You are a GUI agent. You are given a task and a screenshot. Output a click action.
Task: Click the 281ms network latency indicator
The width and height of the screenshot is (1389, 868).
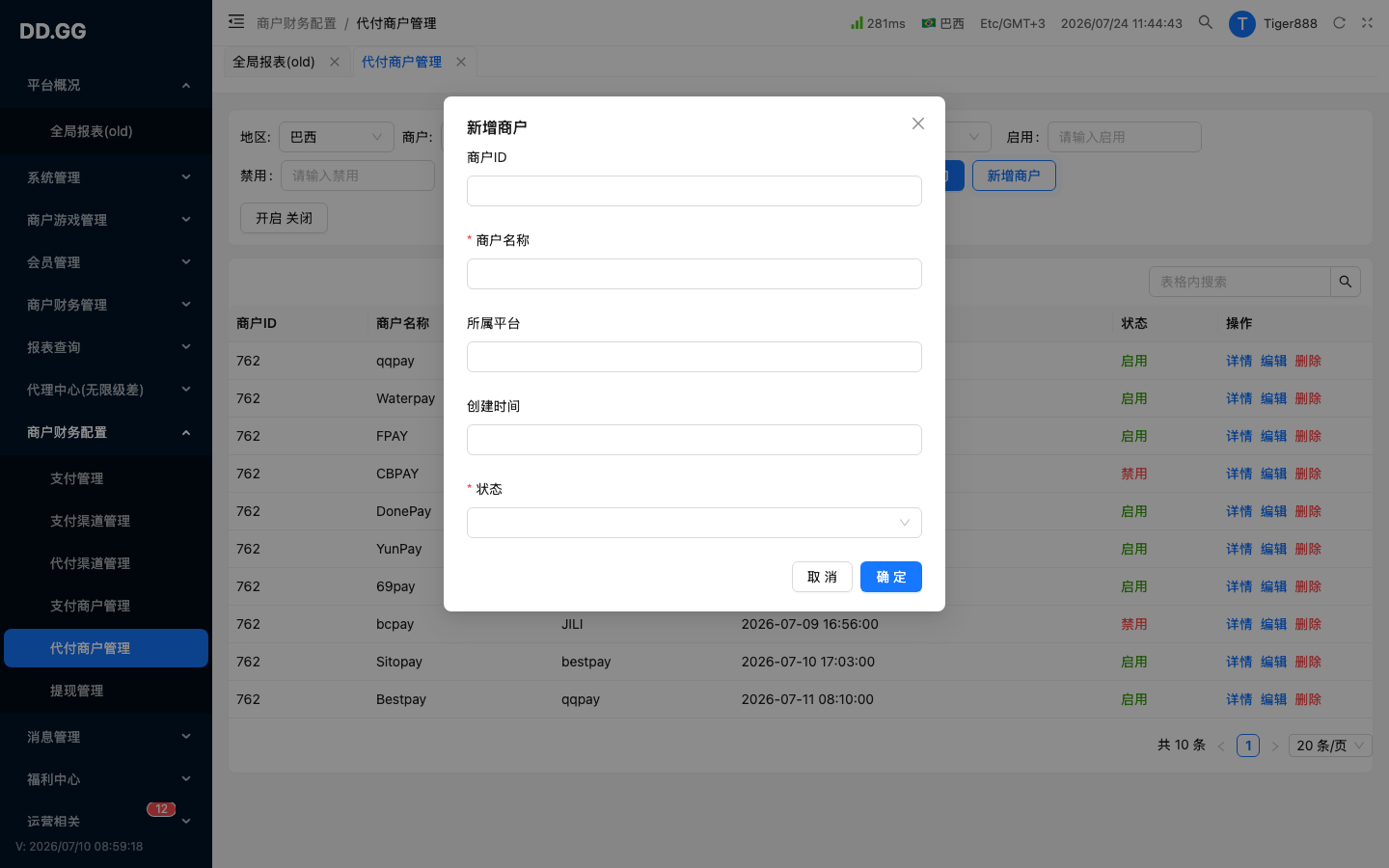(x=878, y=23)
